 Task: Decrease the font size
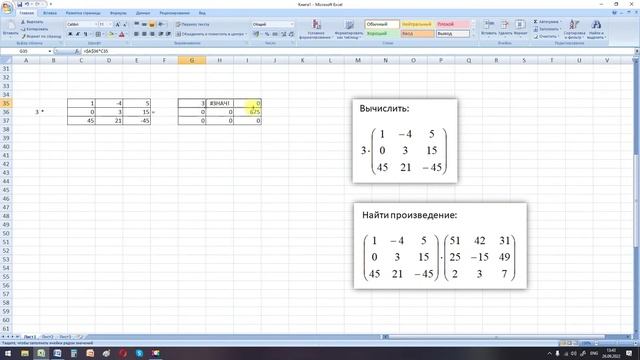click(x=124, y=24)
